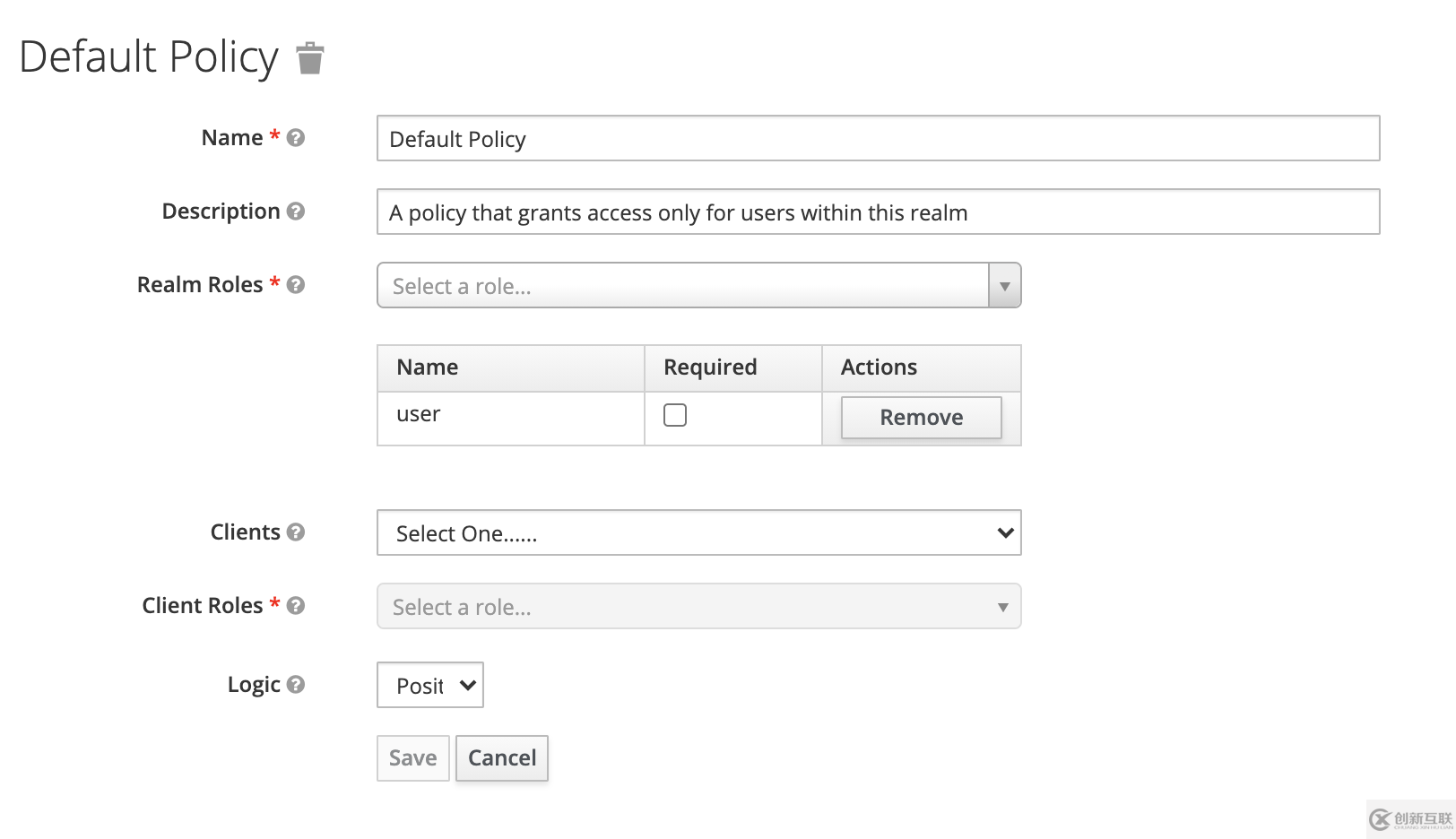Click the Realm Roles label
Image resolution: width=1456 pixels, height=839 pixels.
(x=200, y=285)
